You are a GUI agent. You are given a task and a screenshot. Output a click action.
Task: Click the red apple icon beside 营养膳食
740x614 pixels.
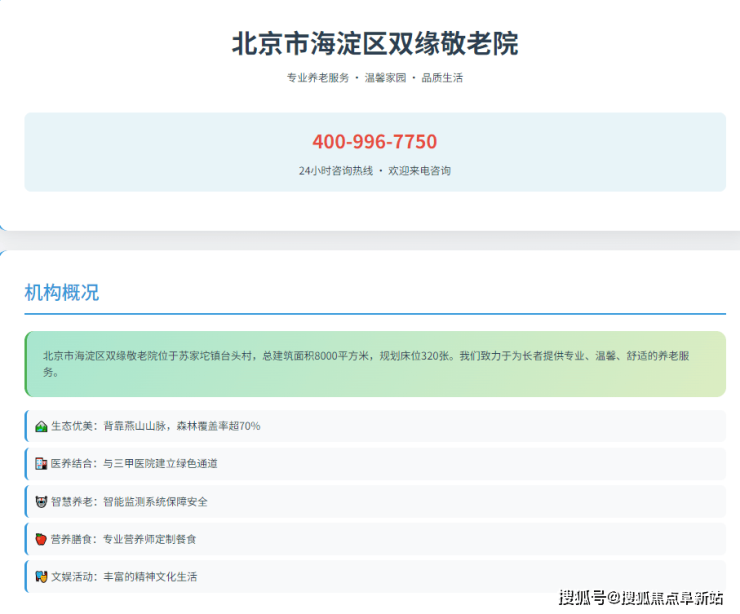click(41, 539)
